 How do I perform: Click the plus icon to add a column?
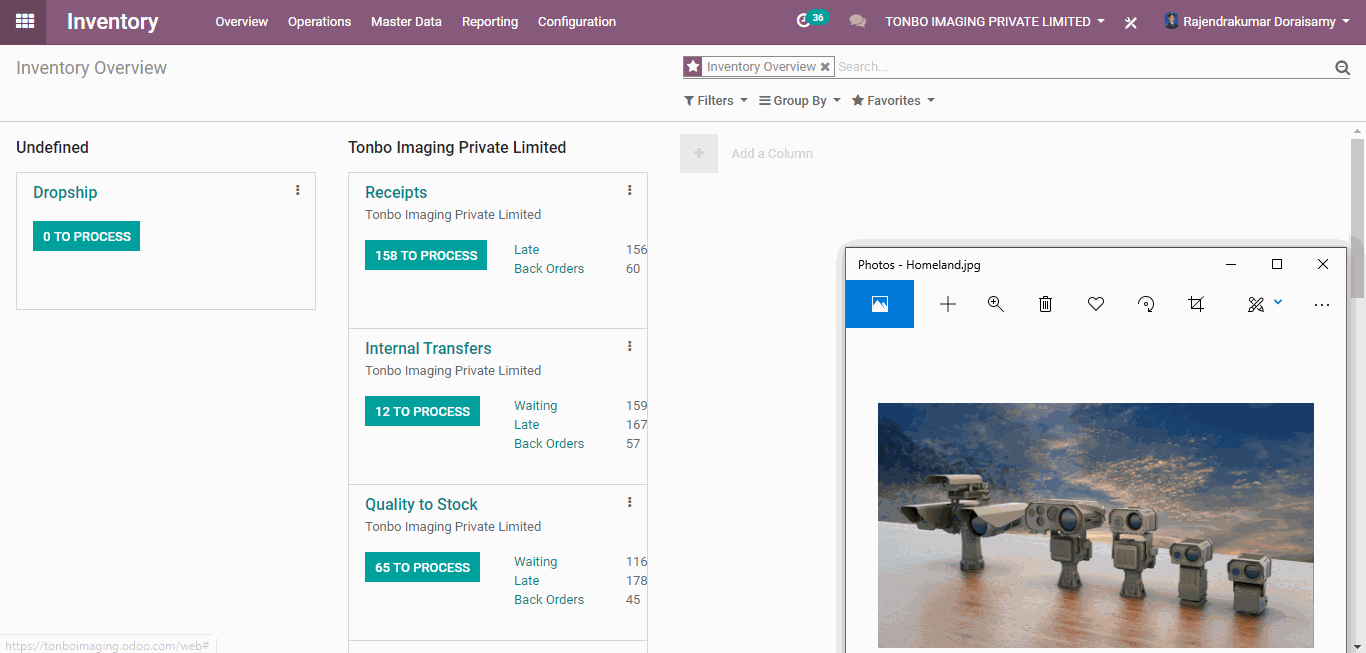(x=699, y=153)
